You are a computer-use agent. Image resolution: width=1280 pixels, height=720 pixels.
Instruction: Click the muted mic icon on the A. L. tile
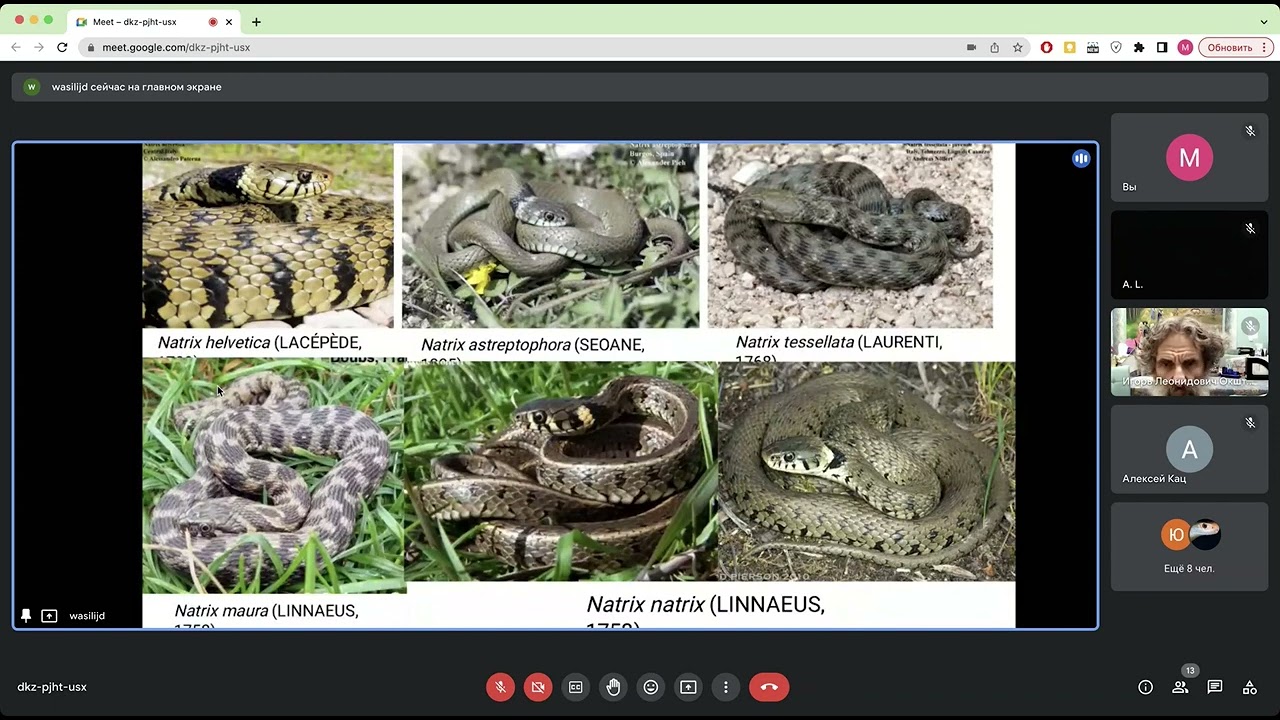(1250, 229)
